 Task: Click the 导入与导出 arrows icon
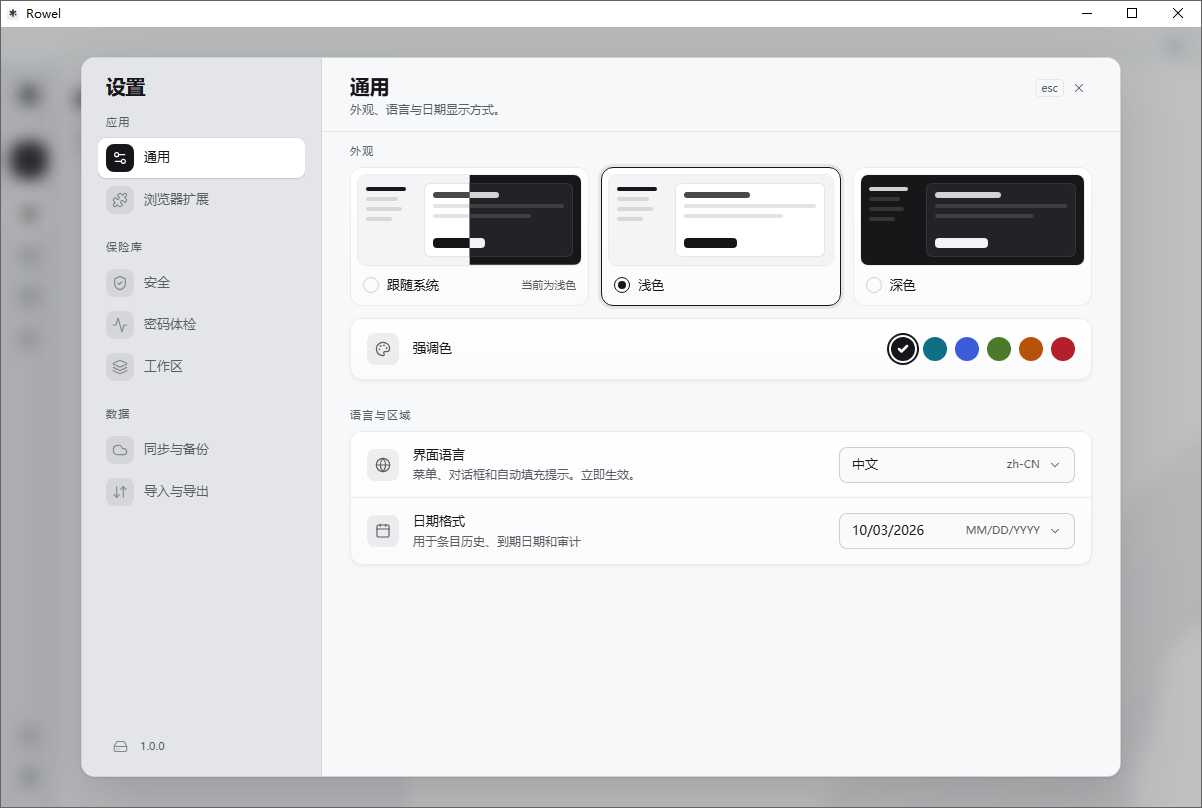pos(120,492)
